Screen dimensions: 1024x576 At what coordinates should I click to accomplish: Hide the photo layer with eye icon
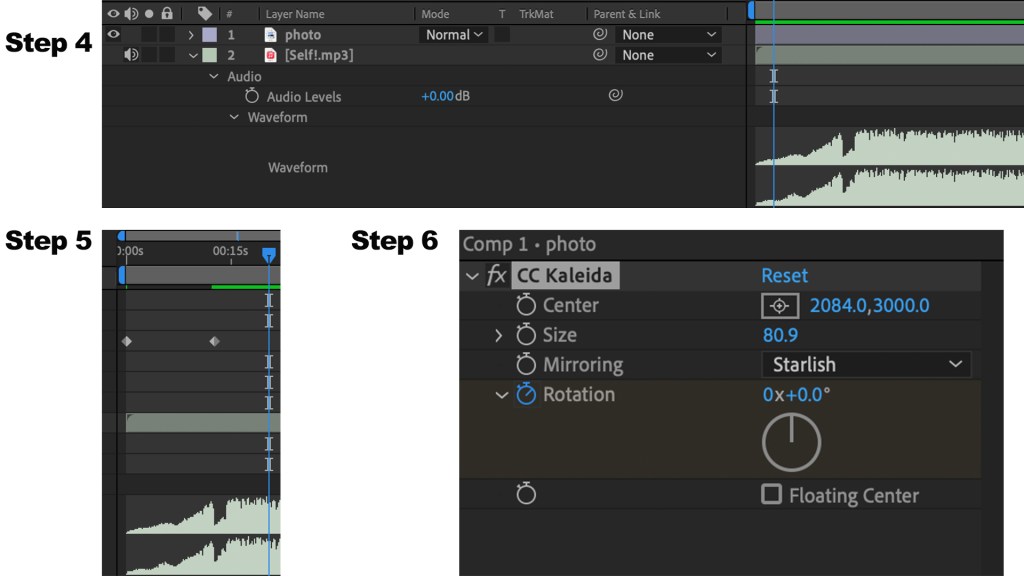click(113, 34)
